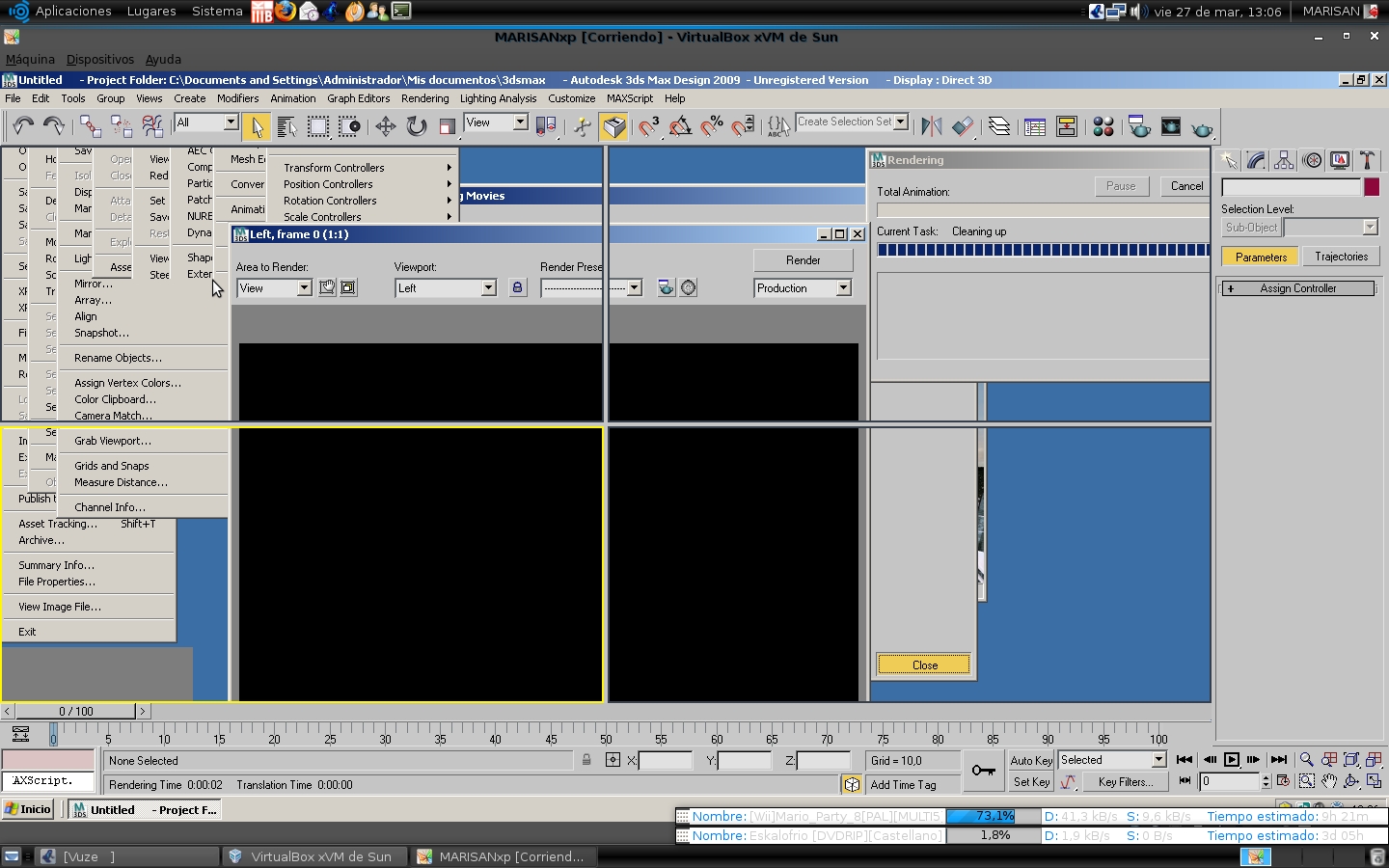Open the Lighting Analysis menu
1389x868 pixels.
(x=498, y=98)
